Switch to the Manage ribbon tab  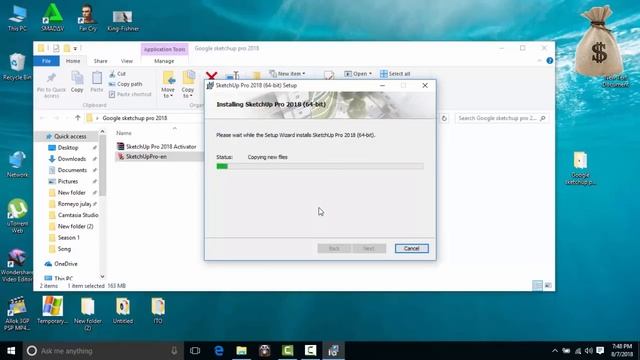tap(164, 61)
